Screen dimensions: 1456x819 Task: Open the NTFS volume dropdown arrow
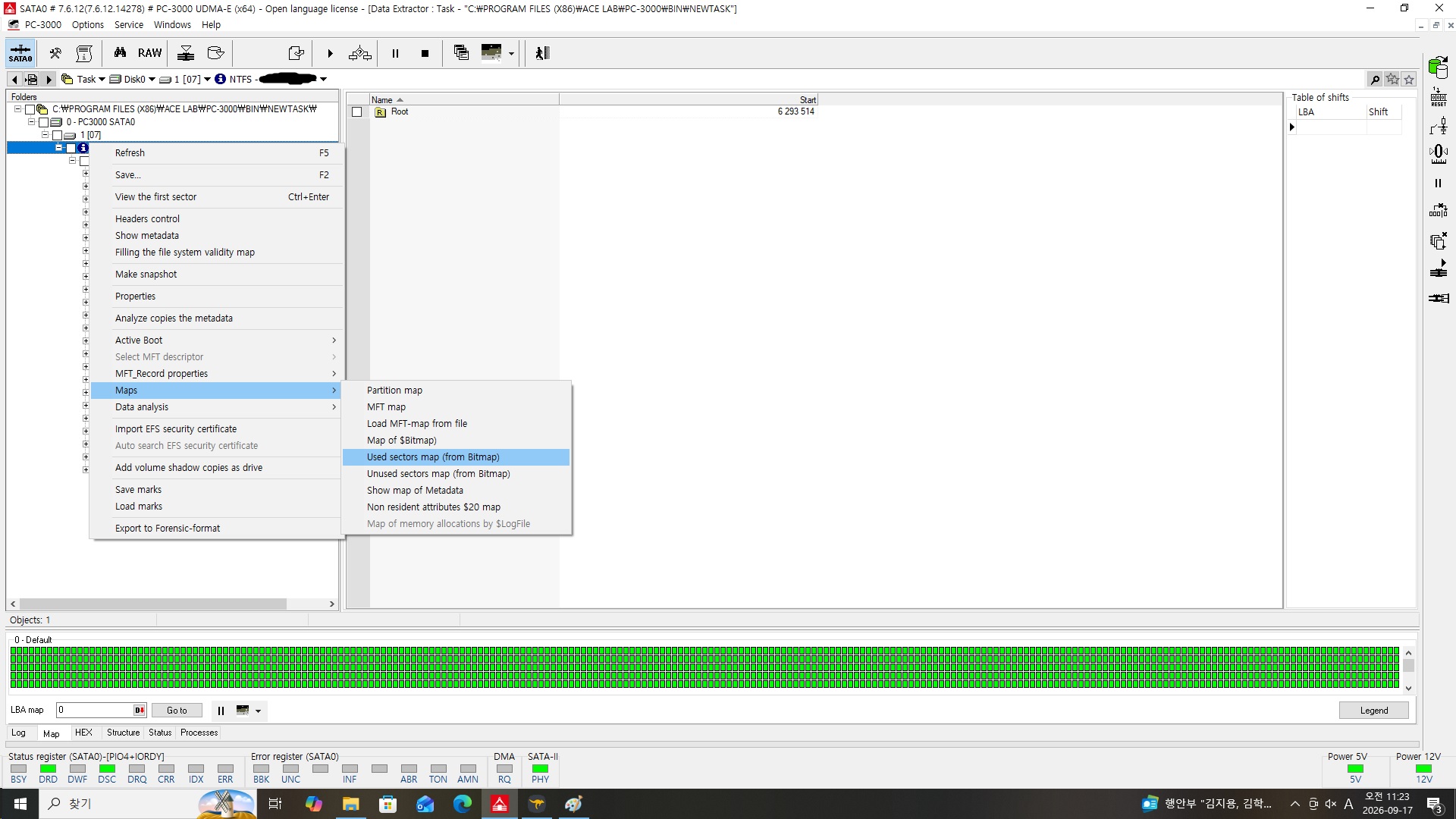coord(323,79)
